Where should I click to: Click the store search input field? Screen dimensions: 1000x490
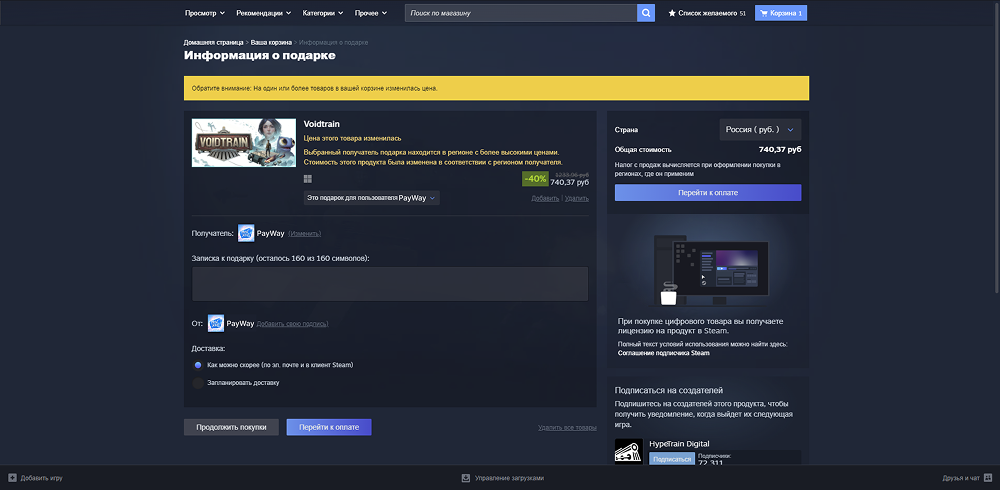coord(520,13)
